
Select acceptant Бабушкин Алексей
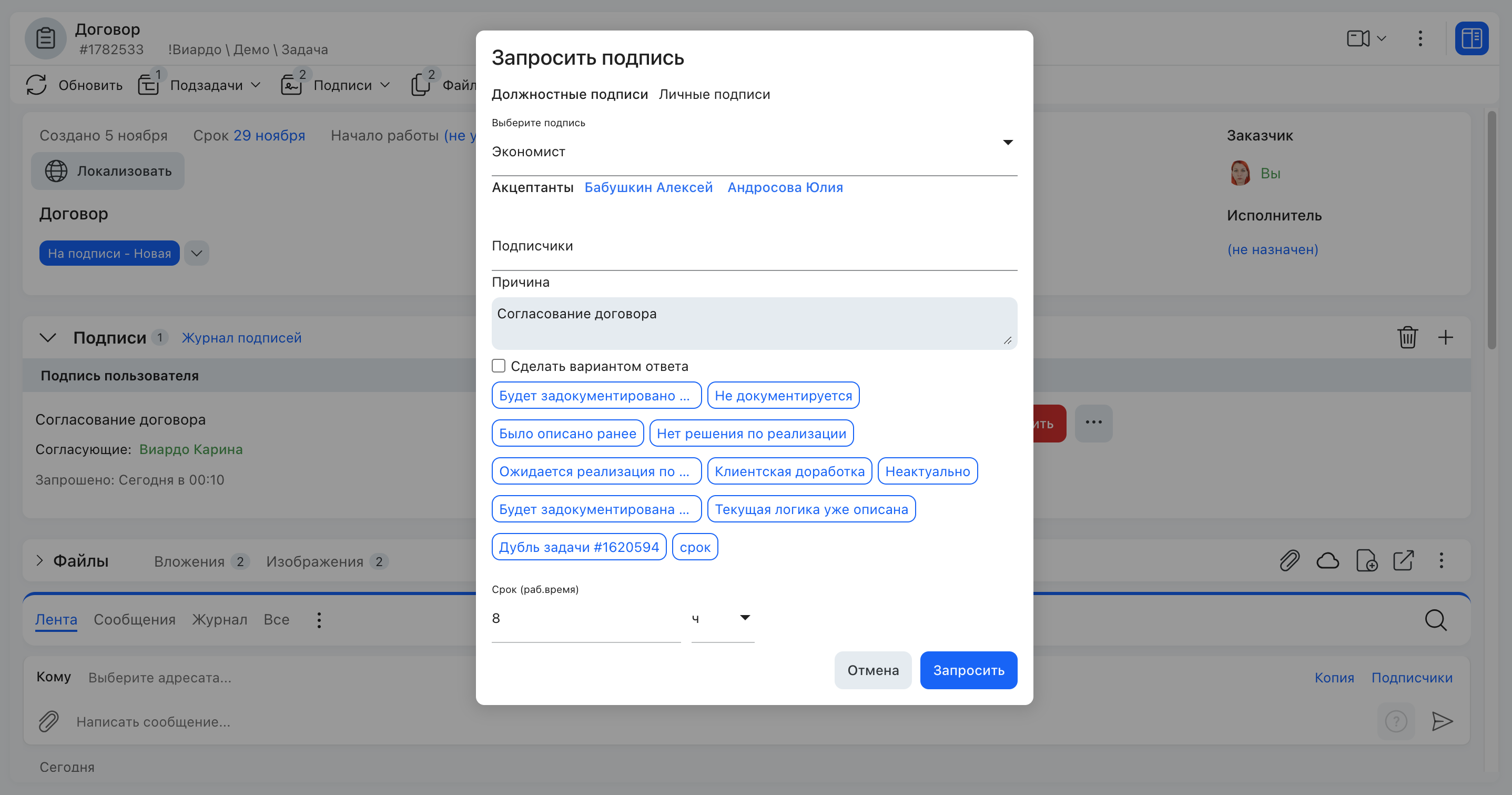coord(648,187)
